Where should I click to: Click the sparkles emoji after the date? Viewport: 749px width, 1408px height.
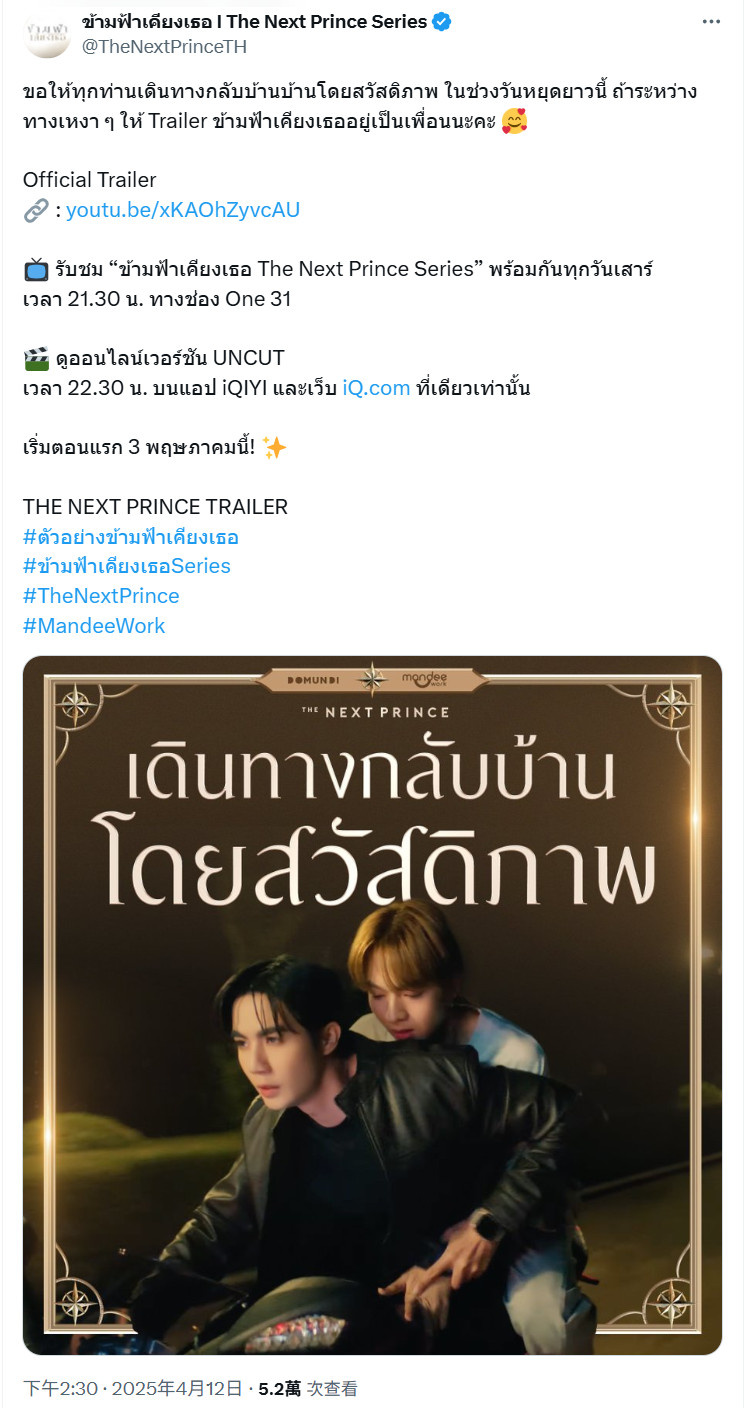[274, 447]
